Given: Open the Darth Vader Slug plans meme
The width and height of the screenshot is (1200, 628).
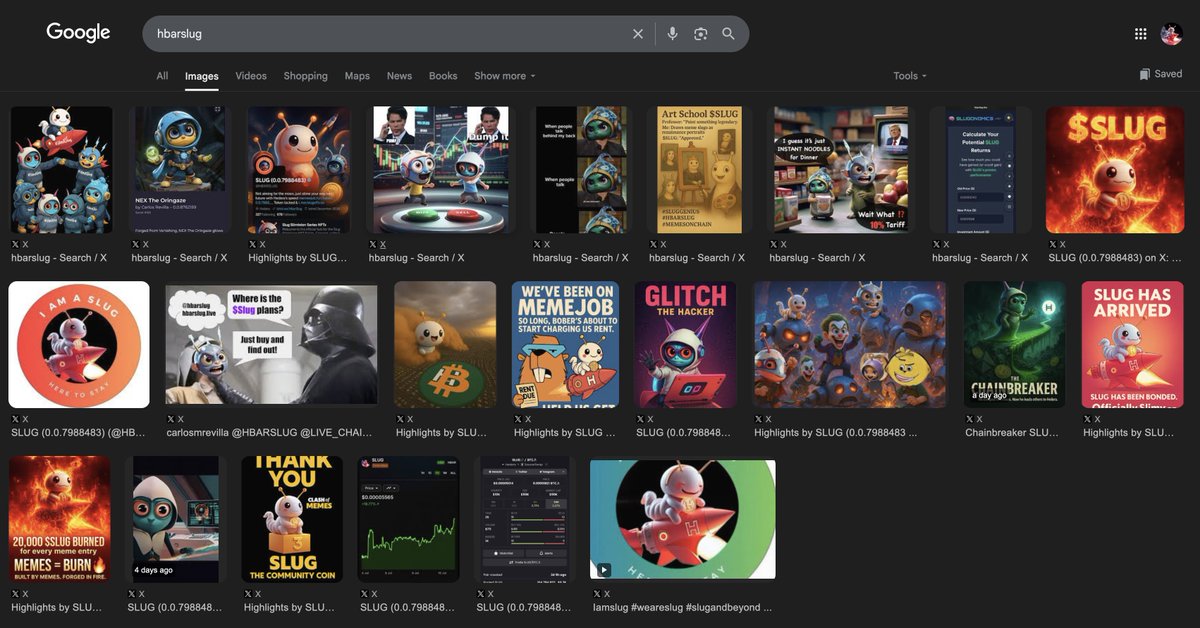Looking at the screenshot, I should 272,345.
